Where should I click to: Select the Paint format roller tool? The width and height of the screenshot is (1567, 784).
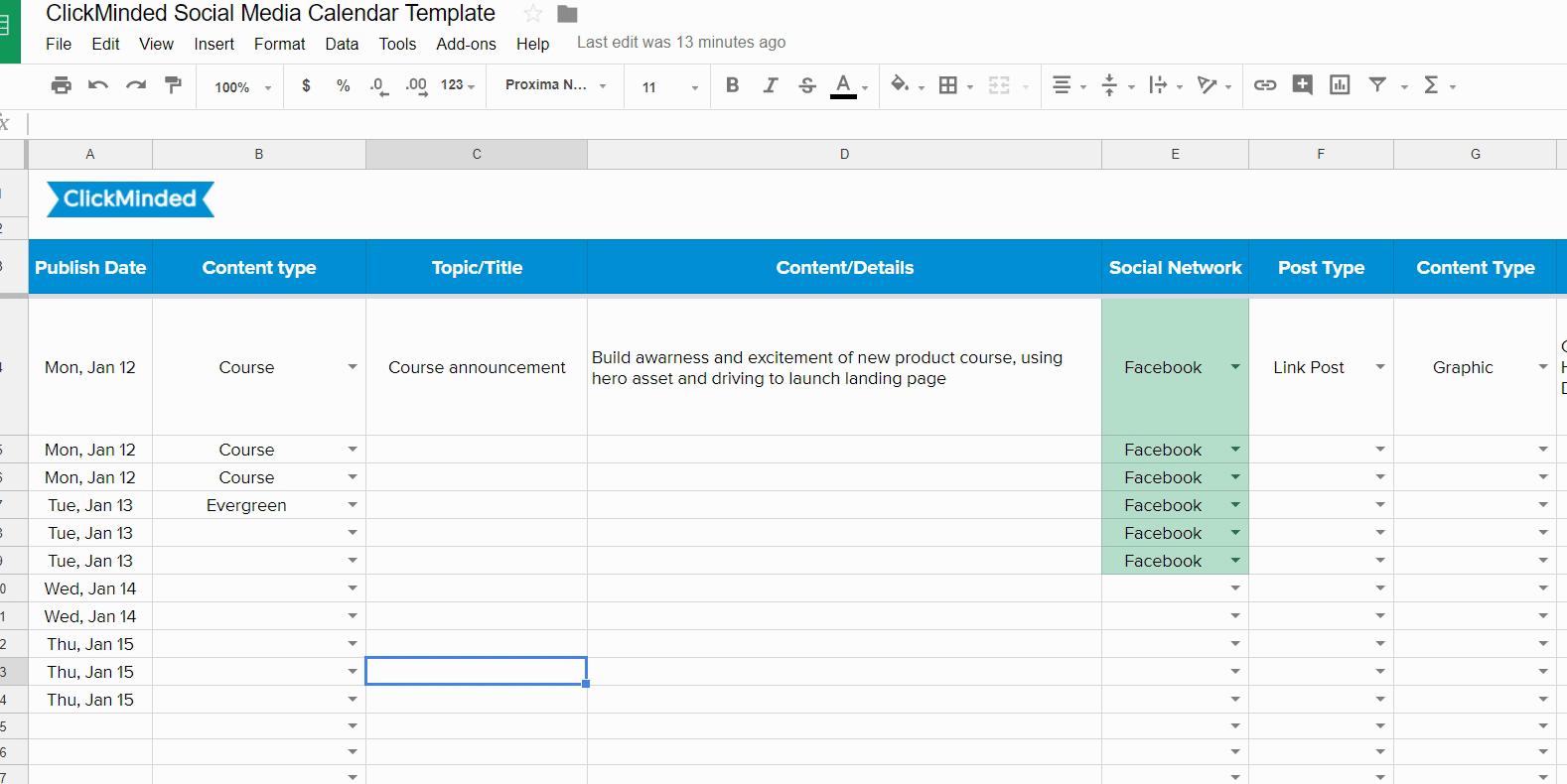tap(173, 85)
